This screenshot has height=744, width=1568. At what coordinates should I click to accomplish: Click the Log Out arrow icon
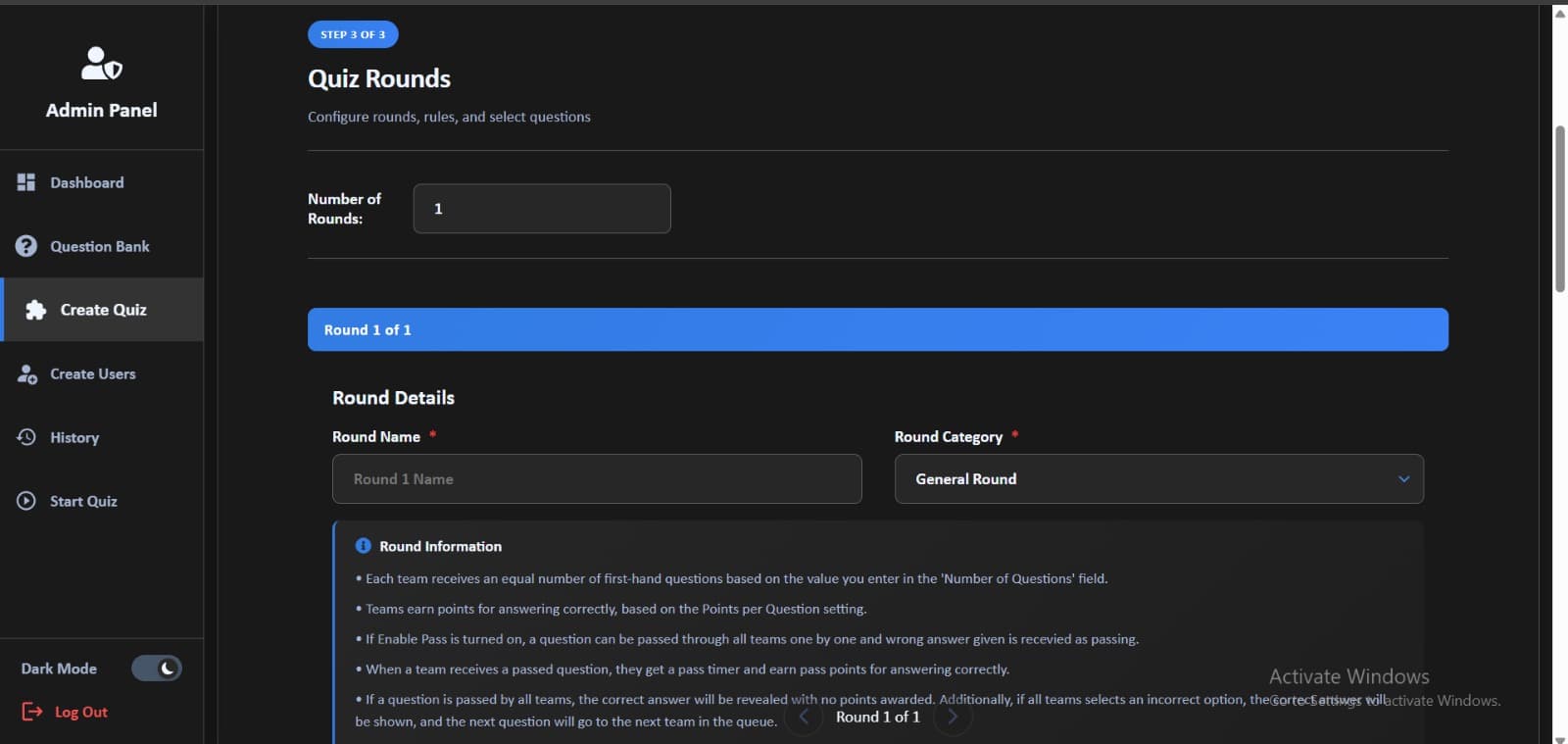pos(32,712)
